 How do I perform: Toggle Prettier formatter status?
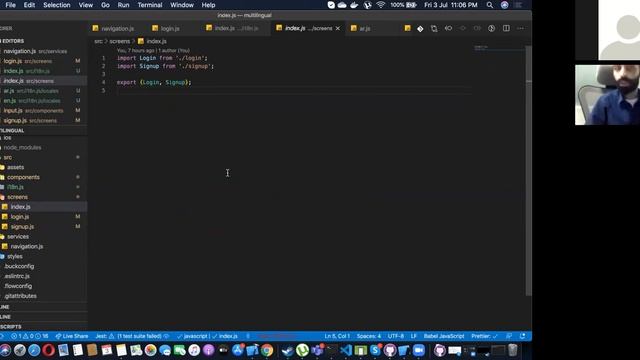[484, 336]
